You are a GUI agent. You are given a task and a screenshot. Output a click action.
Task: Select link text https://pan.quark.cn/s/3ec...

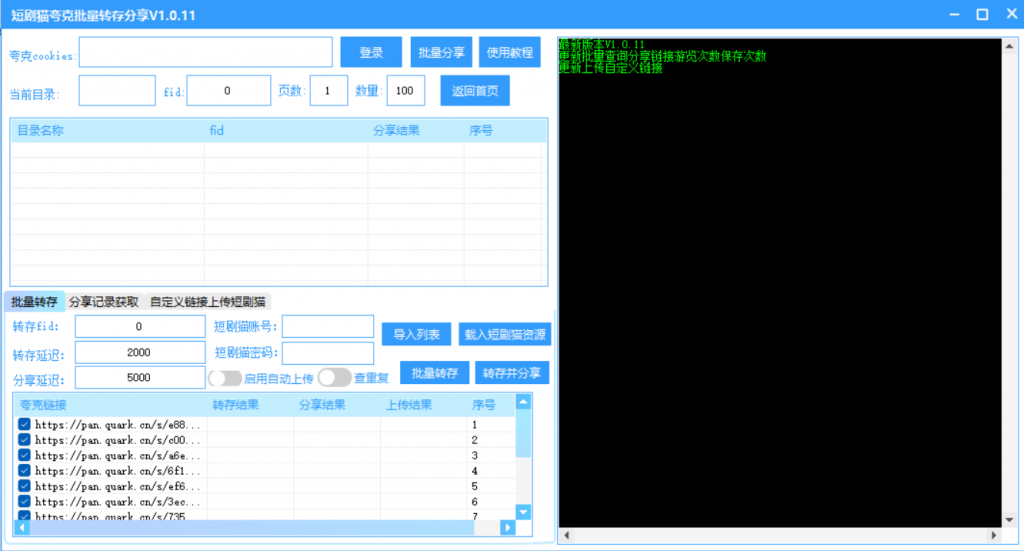point(118,502)
